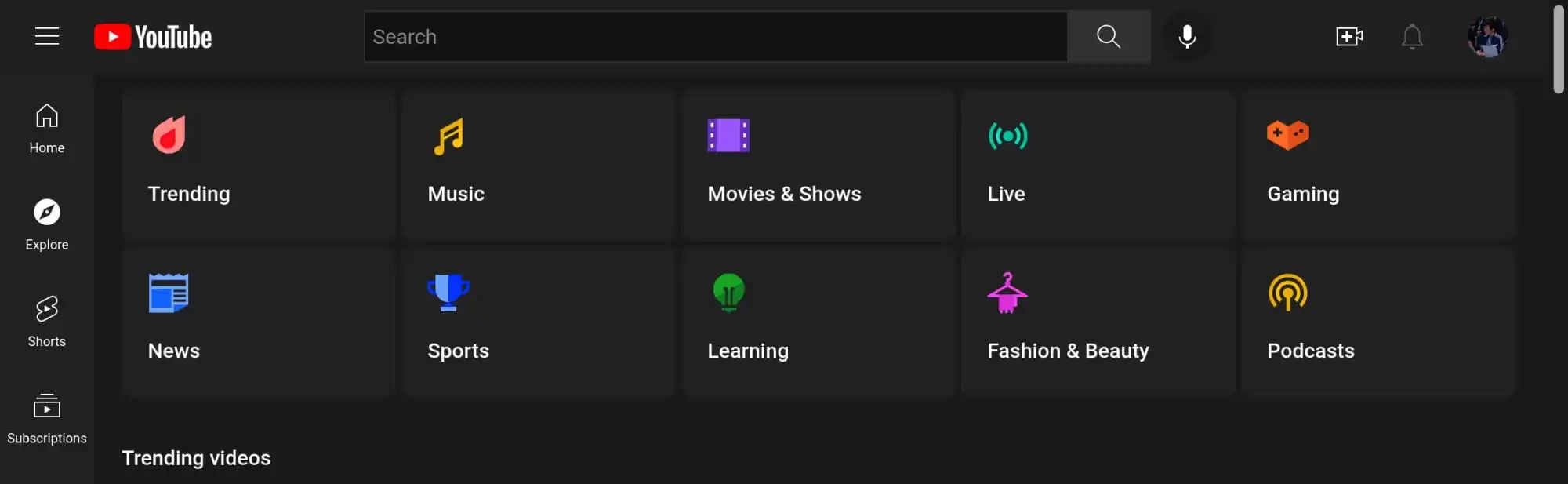Open the hamburger guide menu
The height and width of the screenshot is (484, 1568).
point(47,36)
